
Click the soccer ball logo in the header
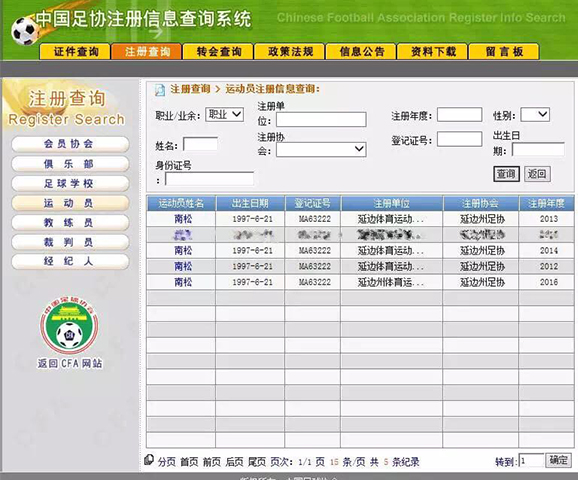point(24,31)
